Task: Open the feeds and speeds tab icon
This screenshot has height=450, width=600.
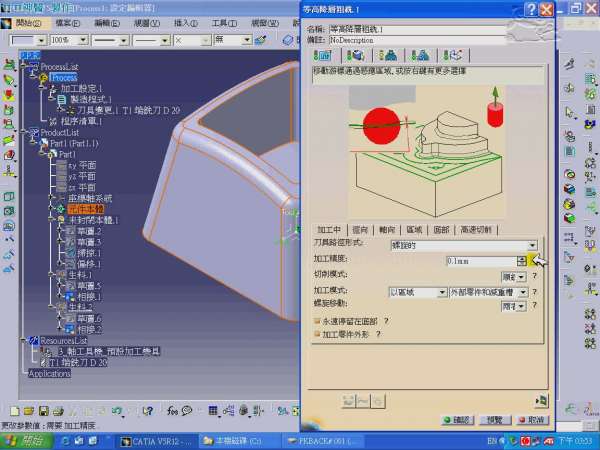Action: click(421, 55)
